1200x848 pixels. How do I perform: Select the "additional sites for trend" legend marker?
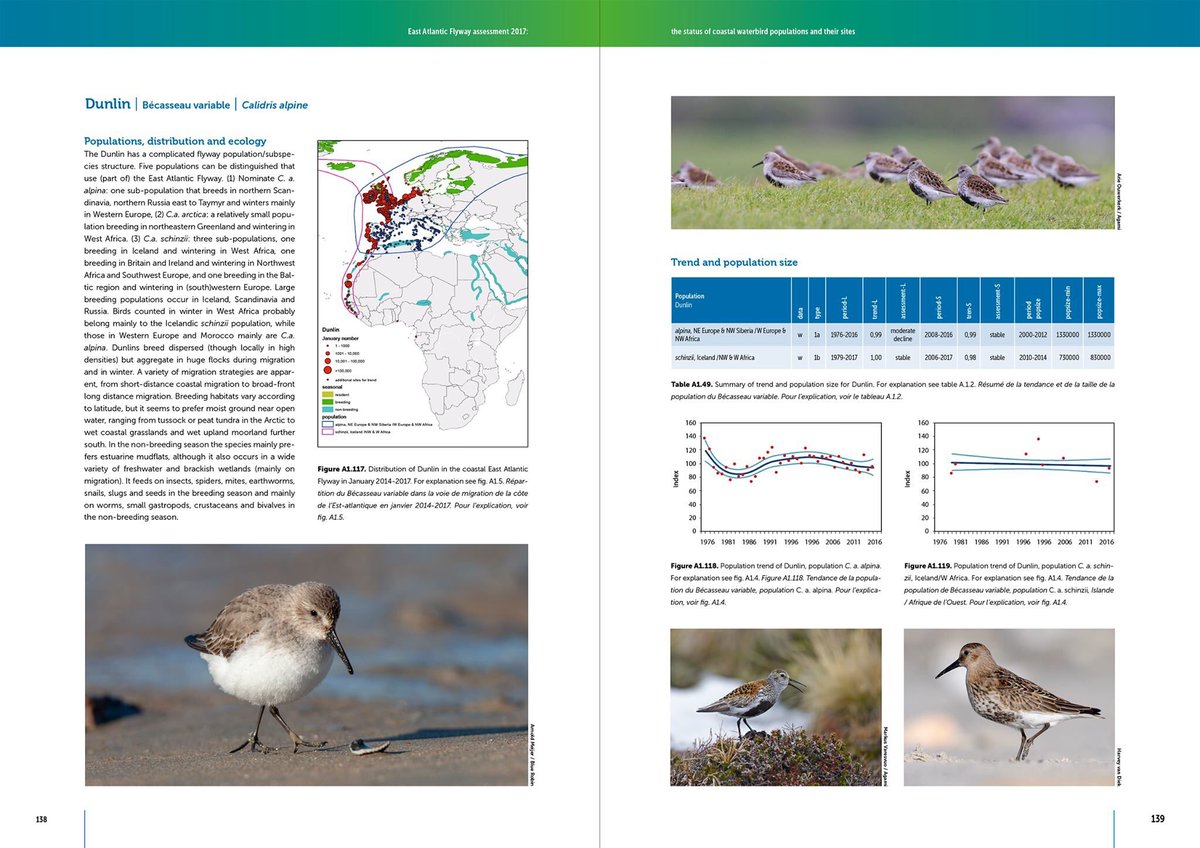pos(328,379)
